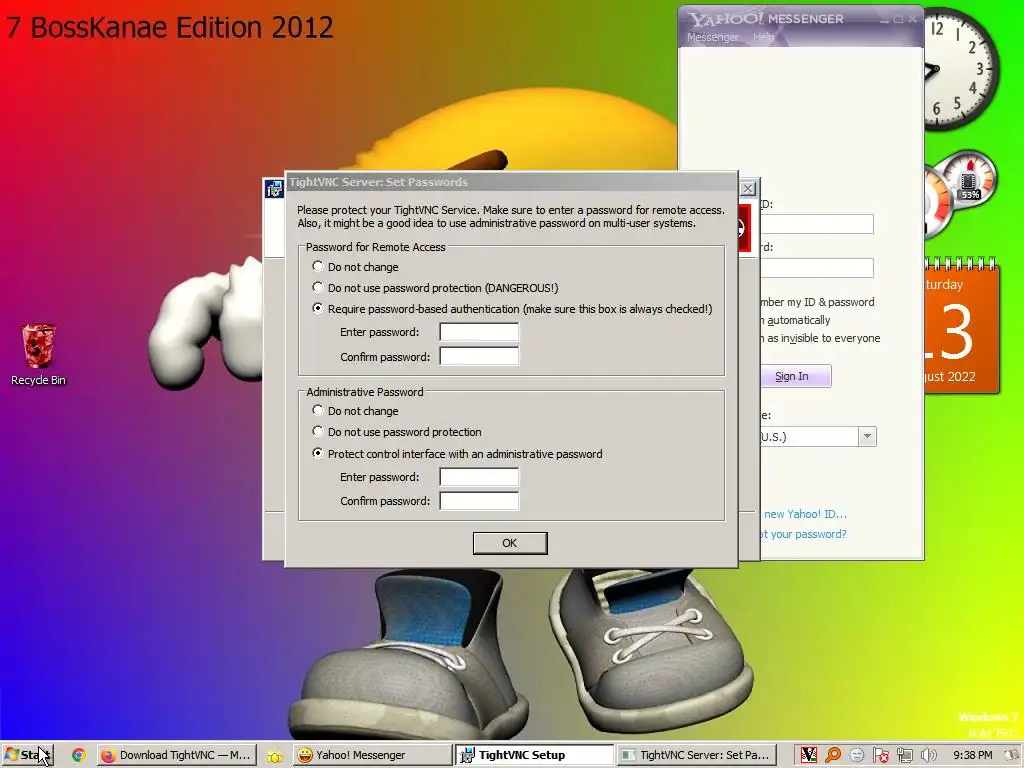Click administrative 'Confirm password' field
1024x768 pixels.
(479, 501)
